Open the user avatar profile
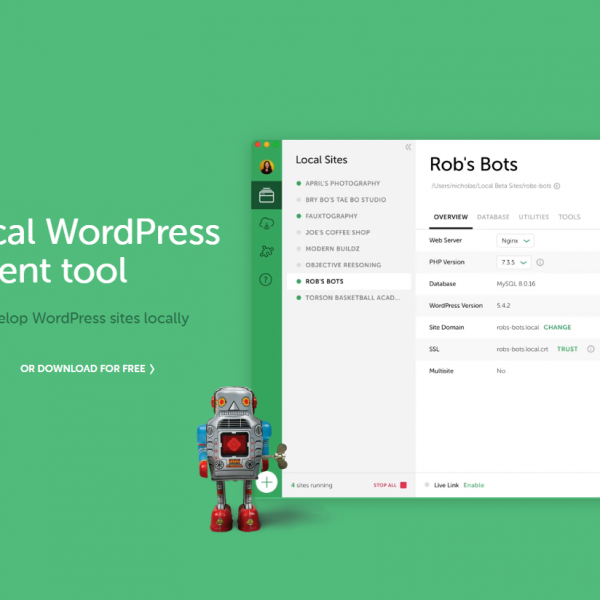600x600 pixels. [266, 167]
